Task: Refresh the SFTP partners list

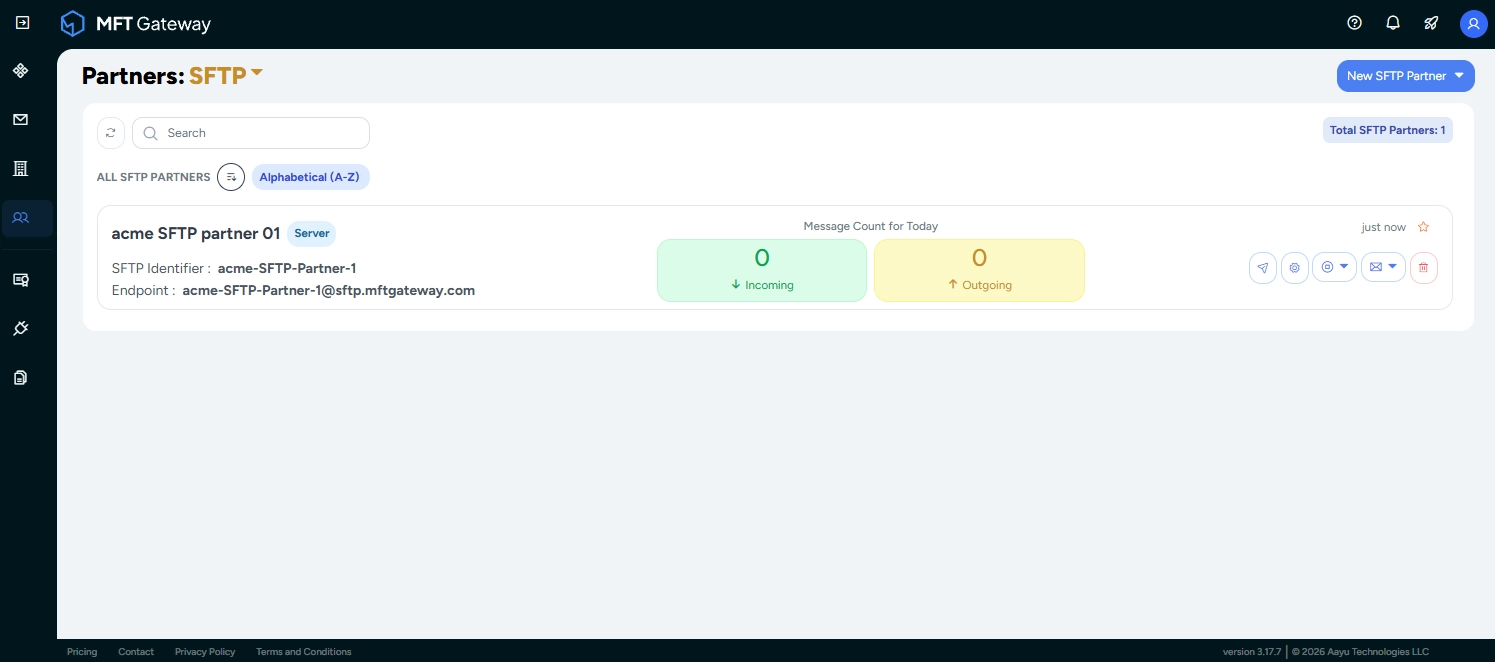Action: pyautogui.click(x=111, y=133)
